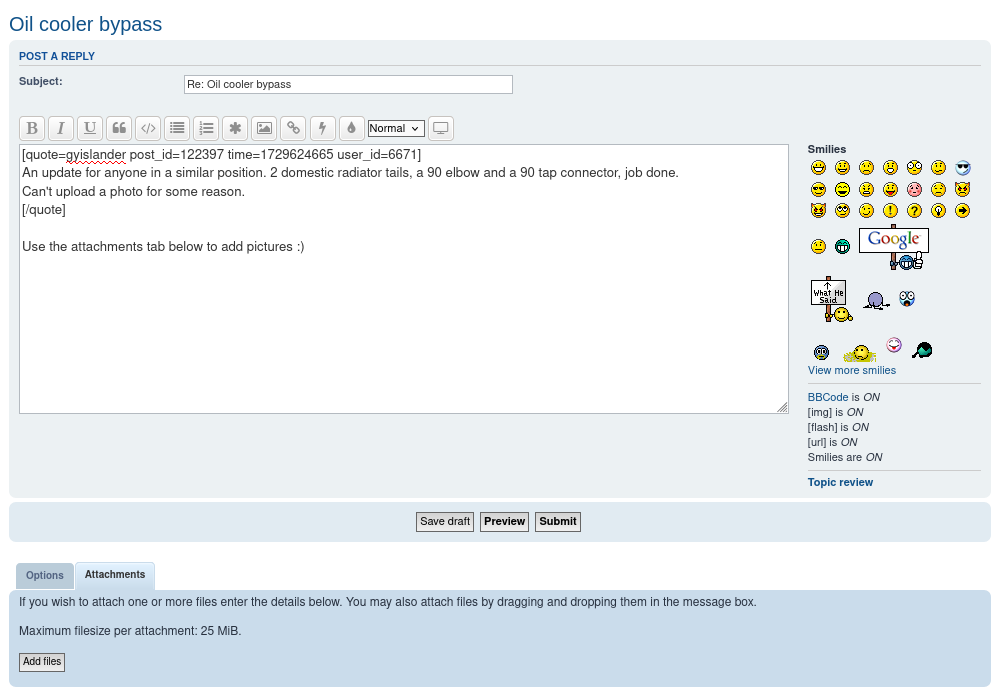The image size is (997, 698).
Task: Insert an ordered numbered list
Action: click(x=206, y=128)
